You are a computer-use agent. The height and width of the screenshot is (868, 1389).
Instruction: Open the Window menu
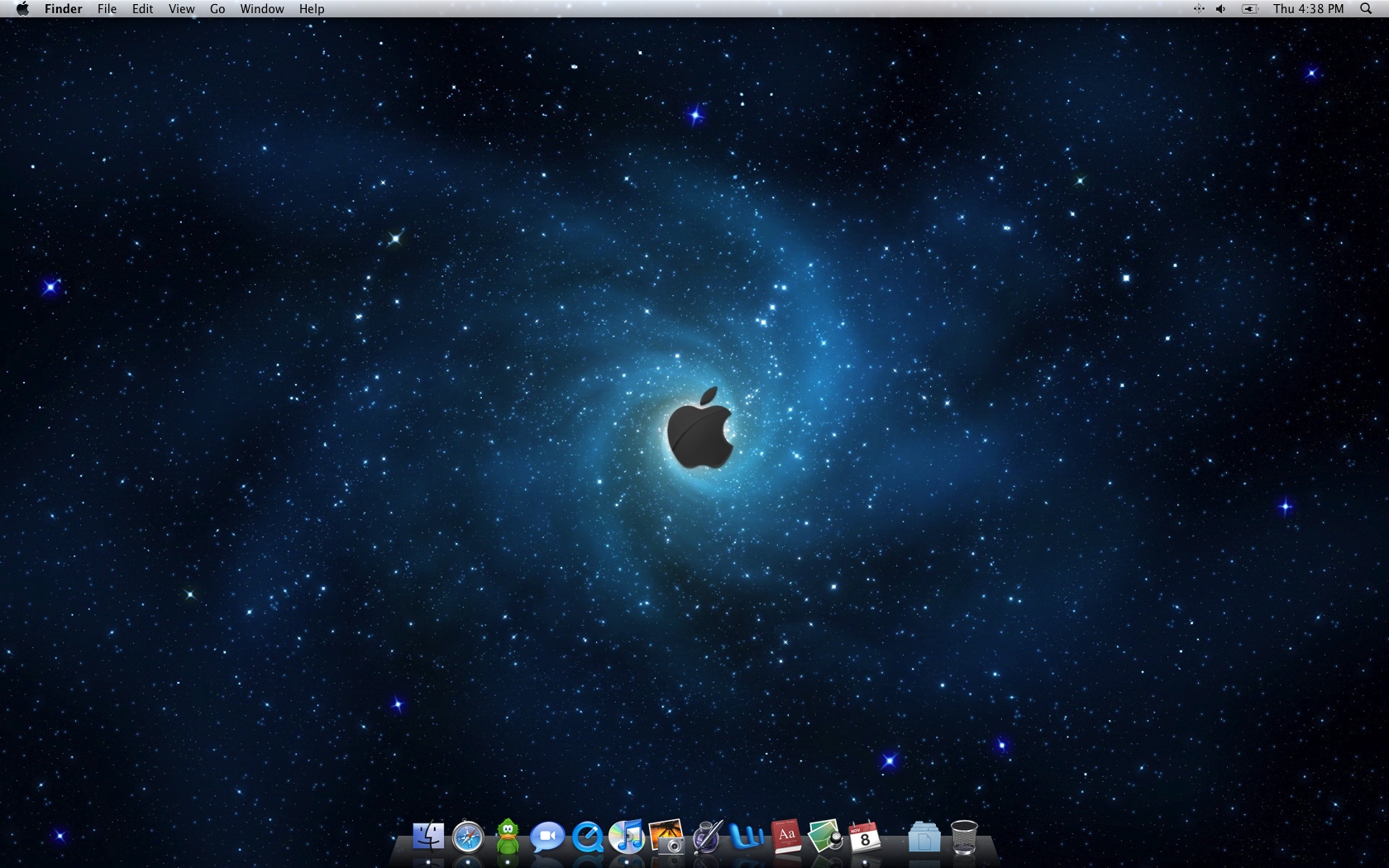262,9
